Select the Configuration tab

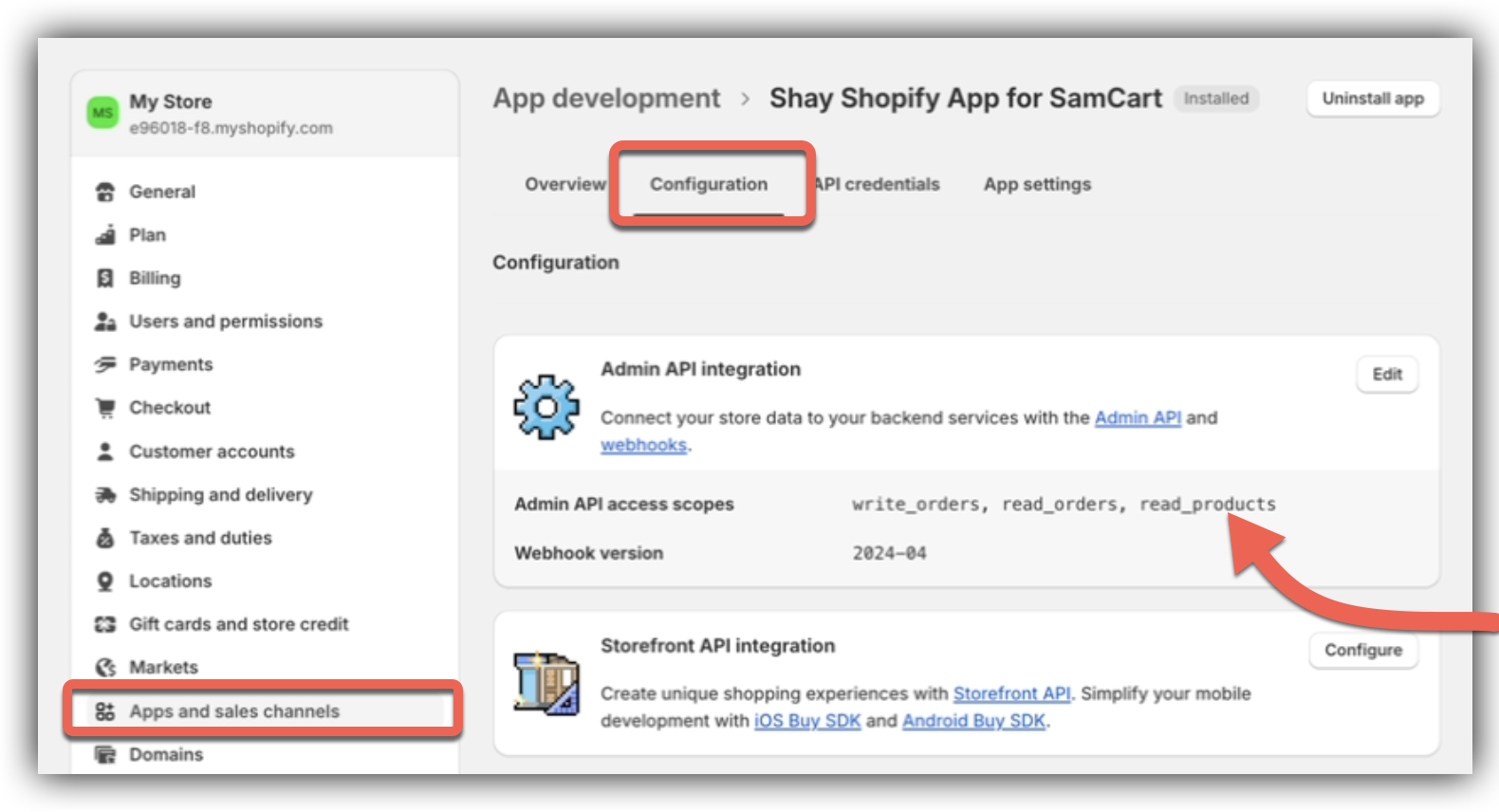pyautogui.click(x=709, y=184)
